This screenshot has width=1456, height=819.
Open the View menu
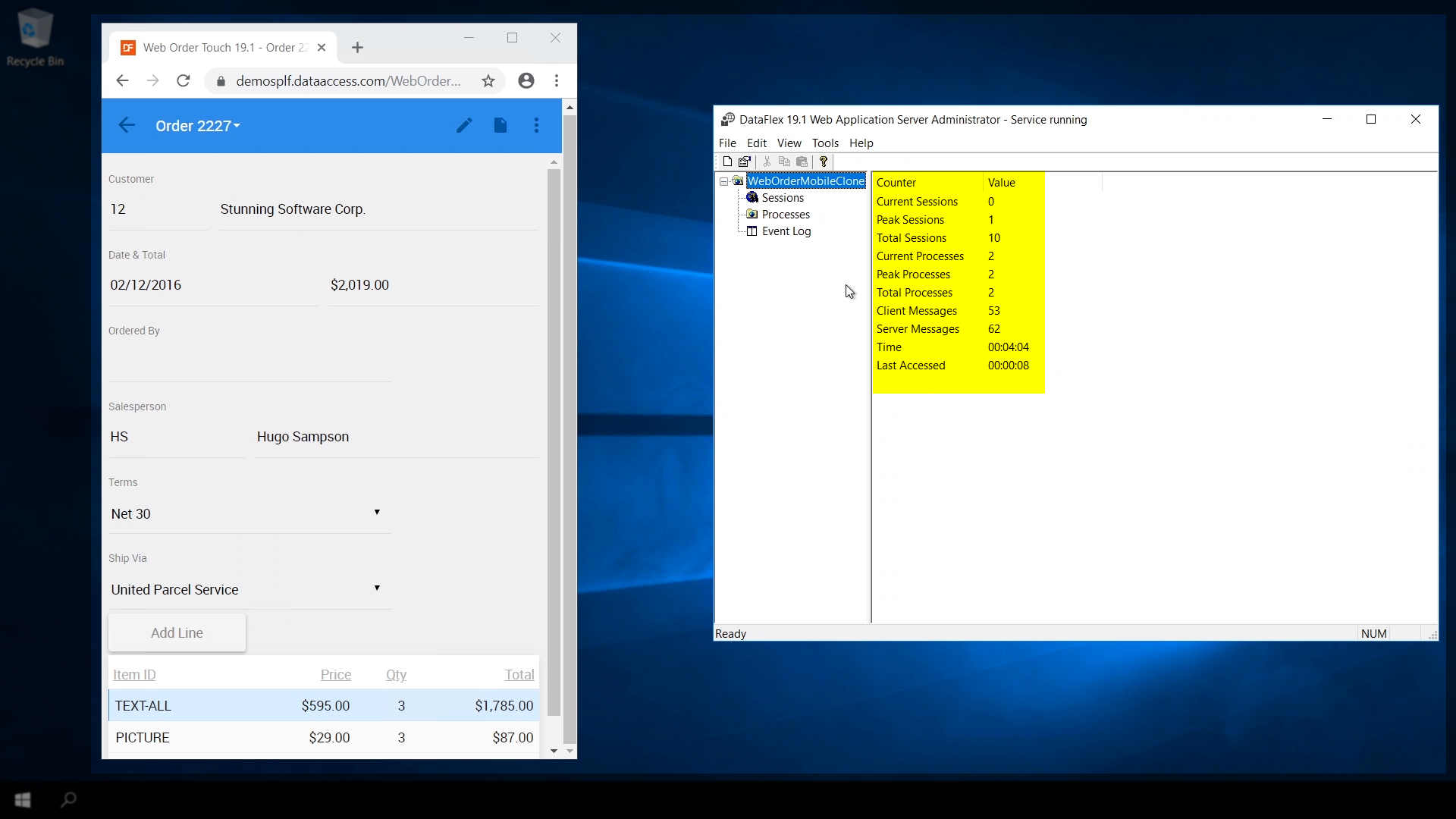789,143
